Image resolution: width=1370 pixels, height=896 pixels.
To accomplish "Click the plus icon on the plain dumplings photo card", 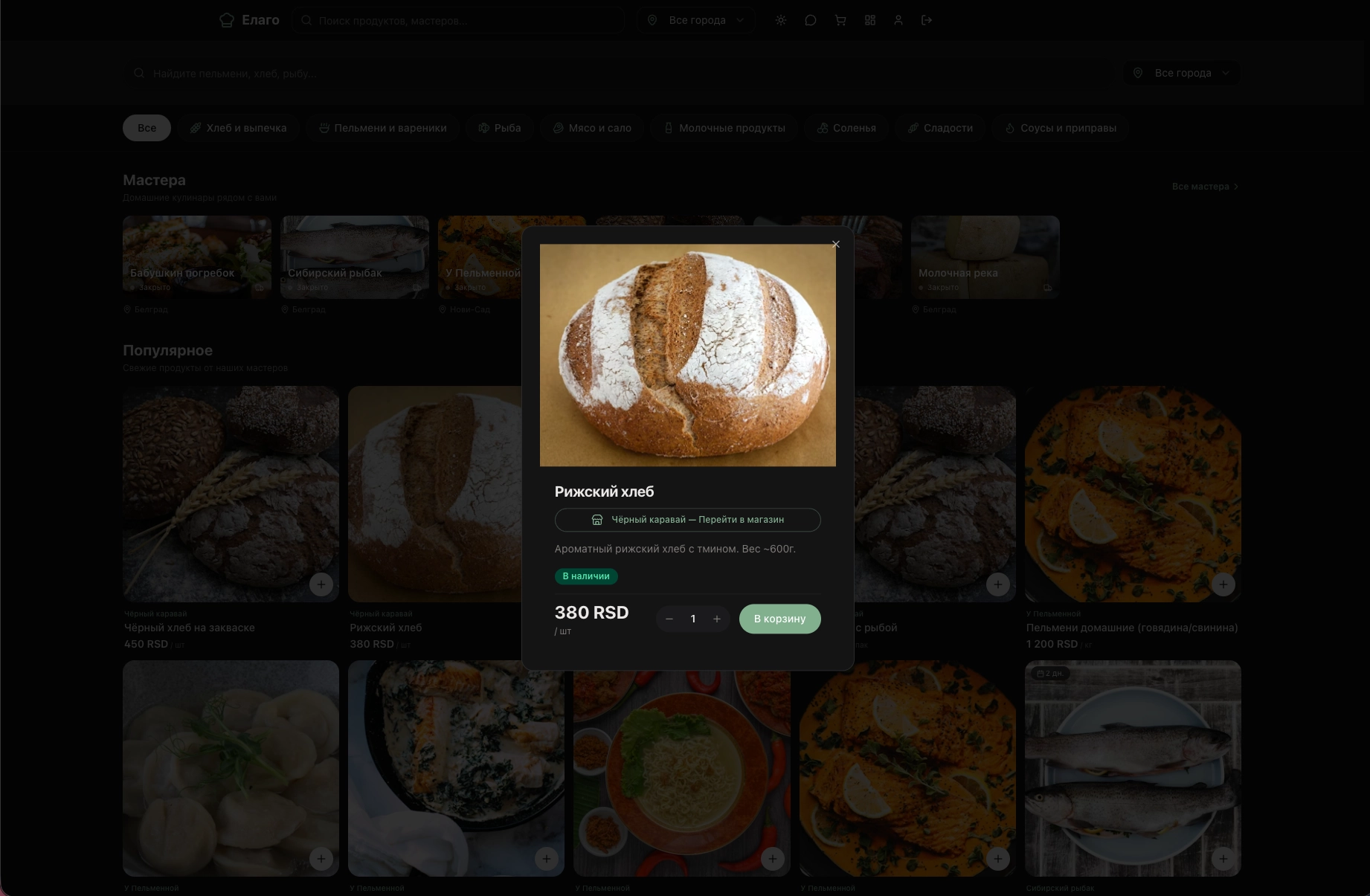I will 321,859.
